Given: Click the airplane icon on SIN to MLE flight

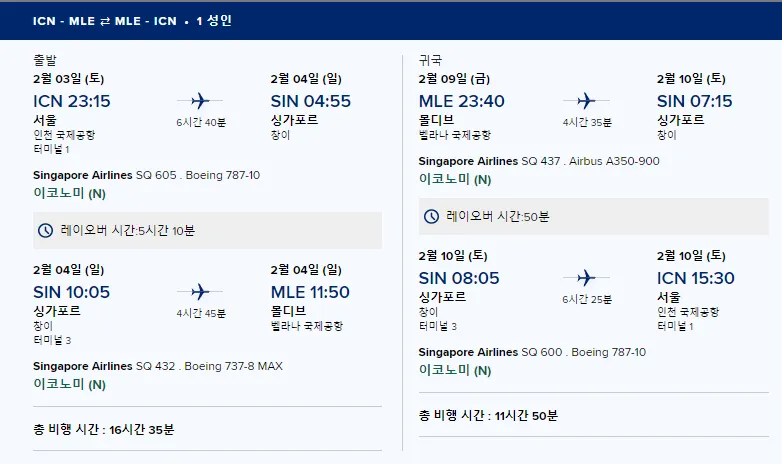Looking at the screenshot, I should pyautogui.click(x=200, y=292).
